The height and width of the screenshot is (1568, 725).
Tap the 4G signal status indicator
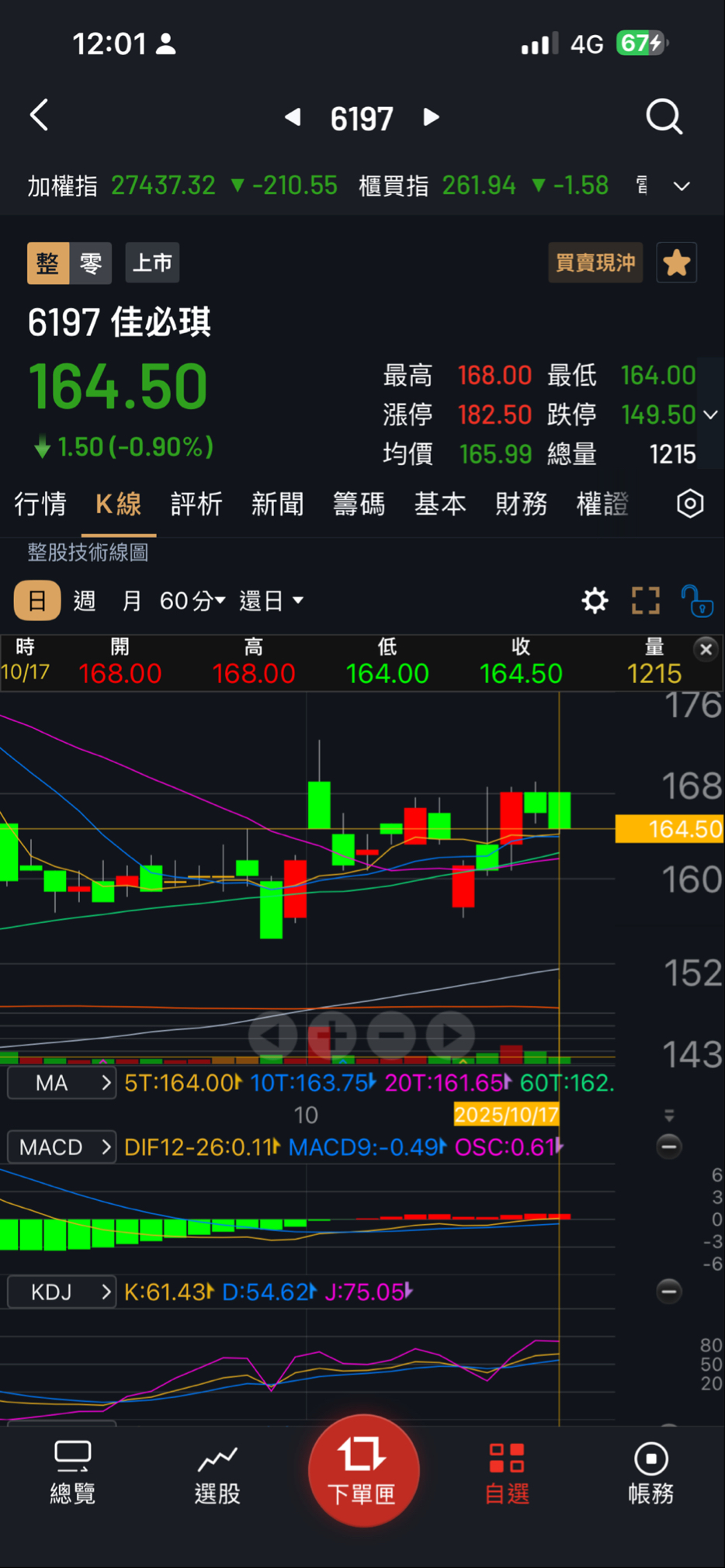(x=586, y=44)
